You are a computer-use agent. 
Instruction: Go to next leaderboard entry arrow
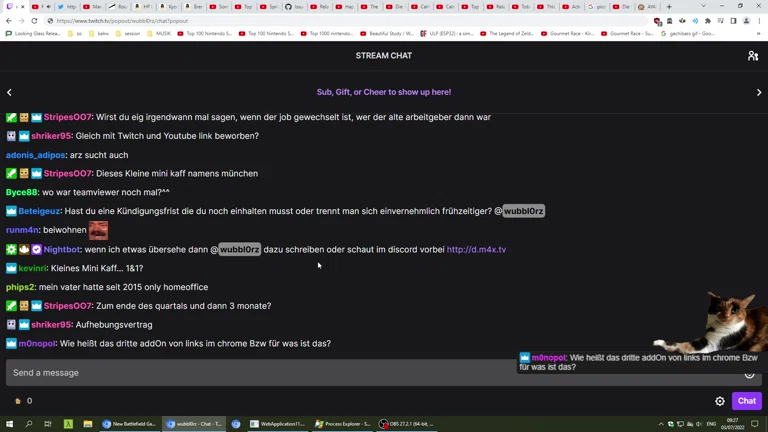(x=759, y=92)
